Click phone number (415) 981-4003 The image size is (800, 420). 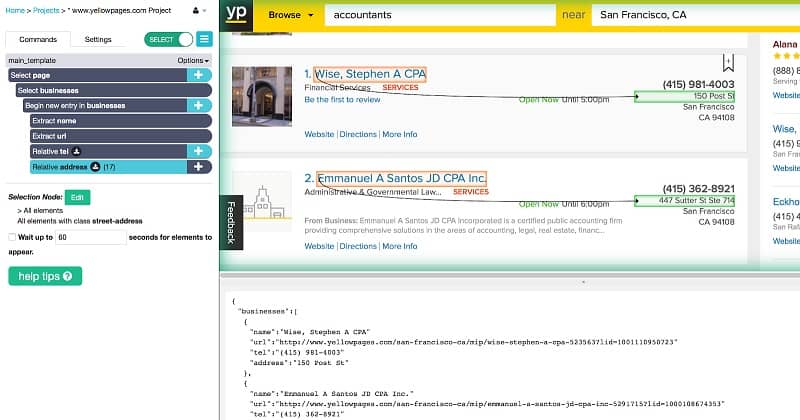[698, 84]
